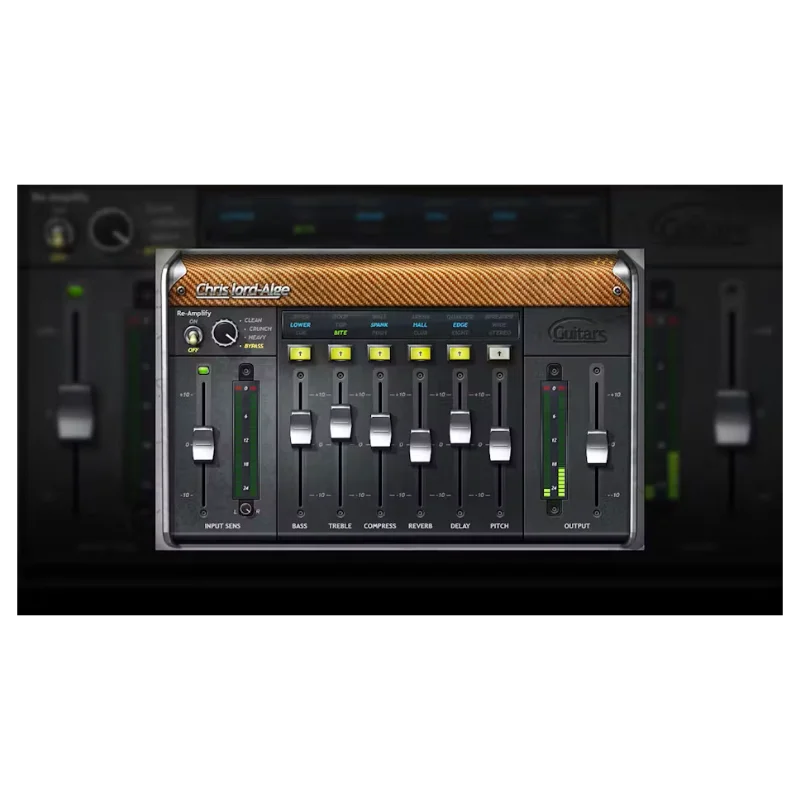Click the white mode button above the Pitch fader
The width and height of the screenshot is (800, 800).
(x=499, y=353)
